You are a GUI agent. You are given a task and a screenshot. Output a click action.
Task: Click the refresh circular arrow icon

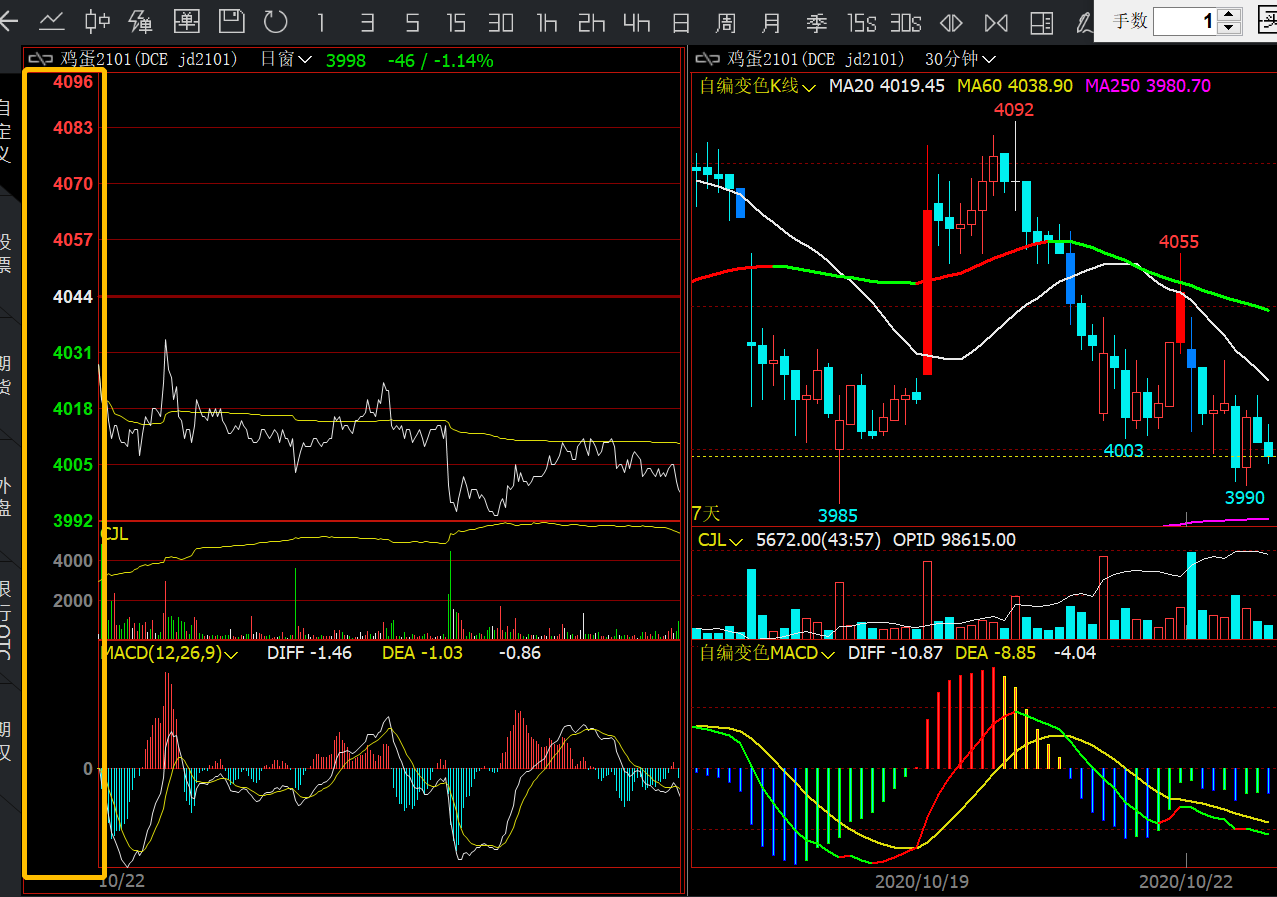tap(275, 21)
